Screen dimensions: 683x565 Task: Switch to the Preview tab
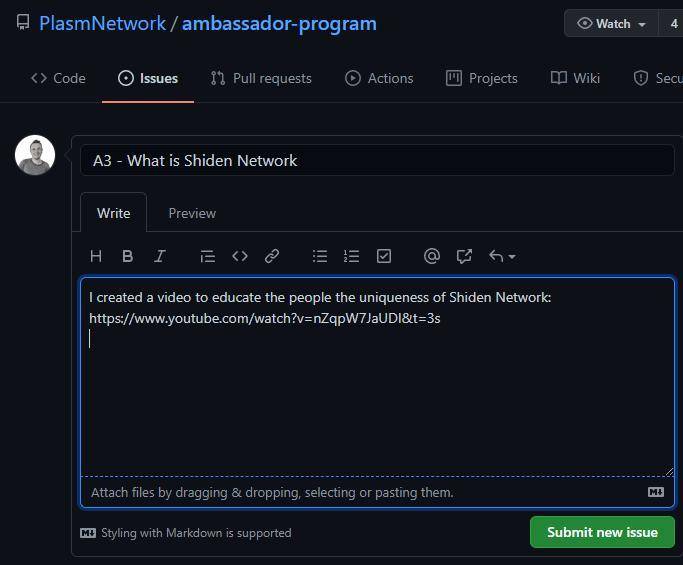point(192,213)
